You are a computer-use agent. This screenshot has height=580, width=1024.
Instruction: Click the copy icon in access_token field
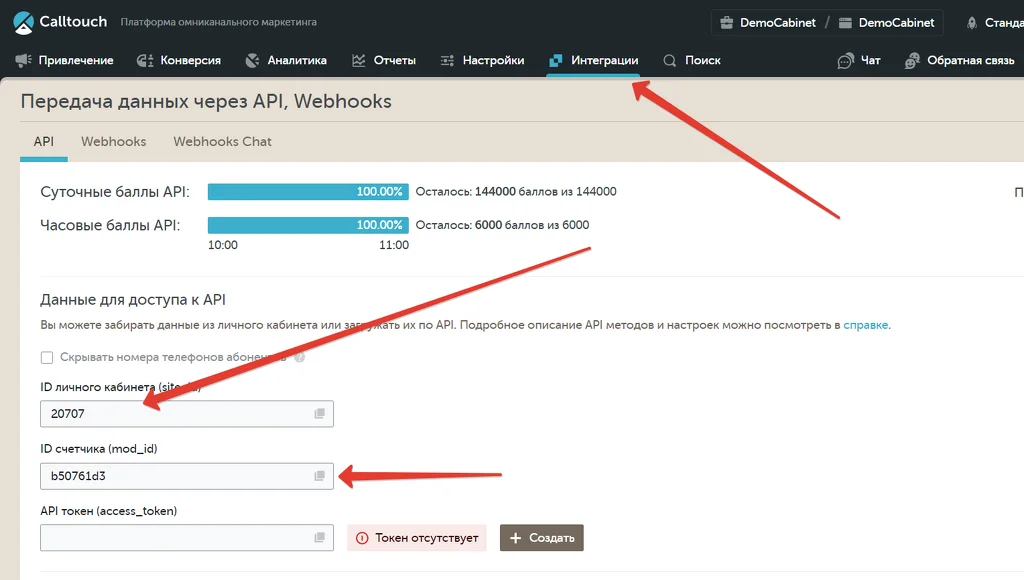point(319,537)
